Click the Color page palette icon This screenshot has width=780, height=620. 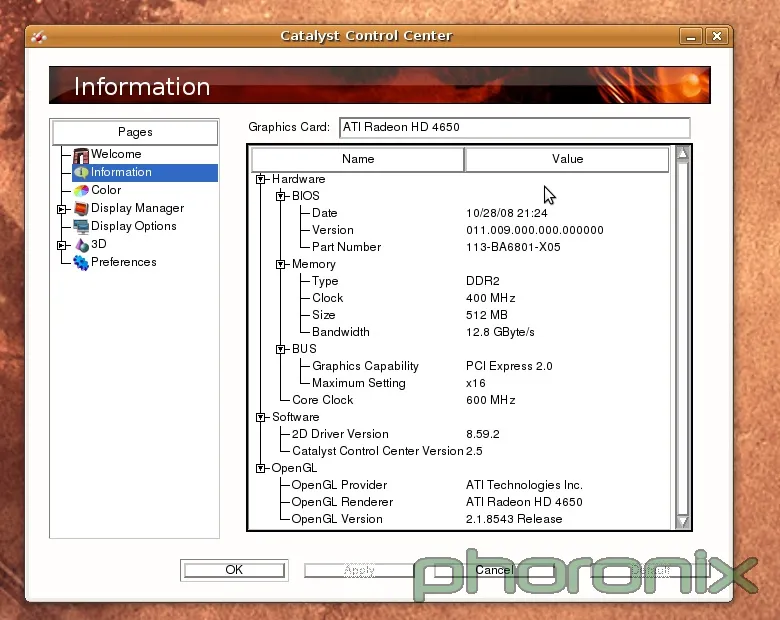[x=81, y=191]
